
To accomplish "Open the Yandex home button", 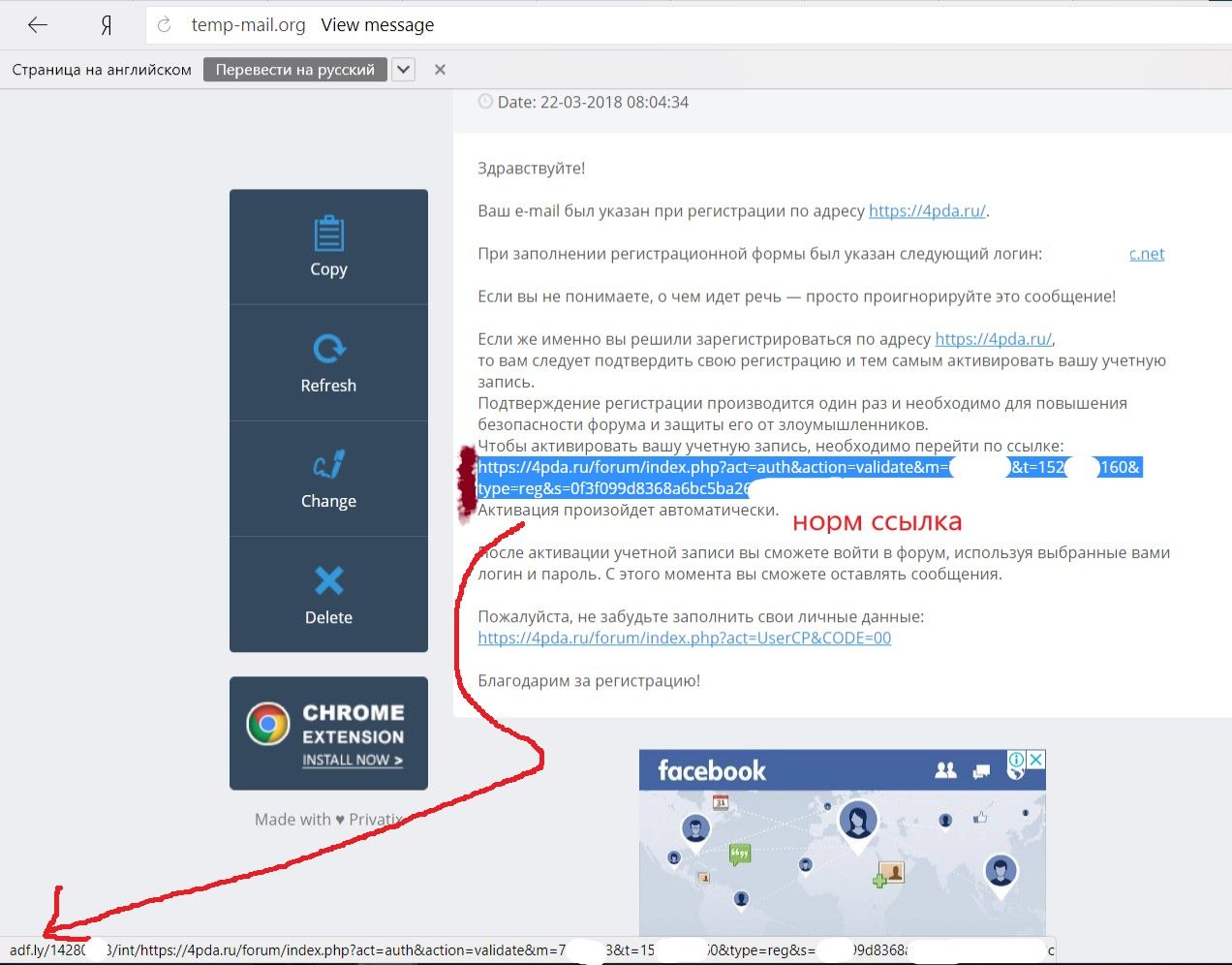I will click(x=107, y=25).
